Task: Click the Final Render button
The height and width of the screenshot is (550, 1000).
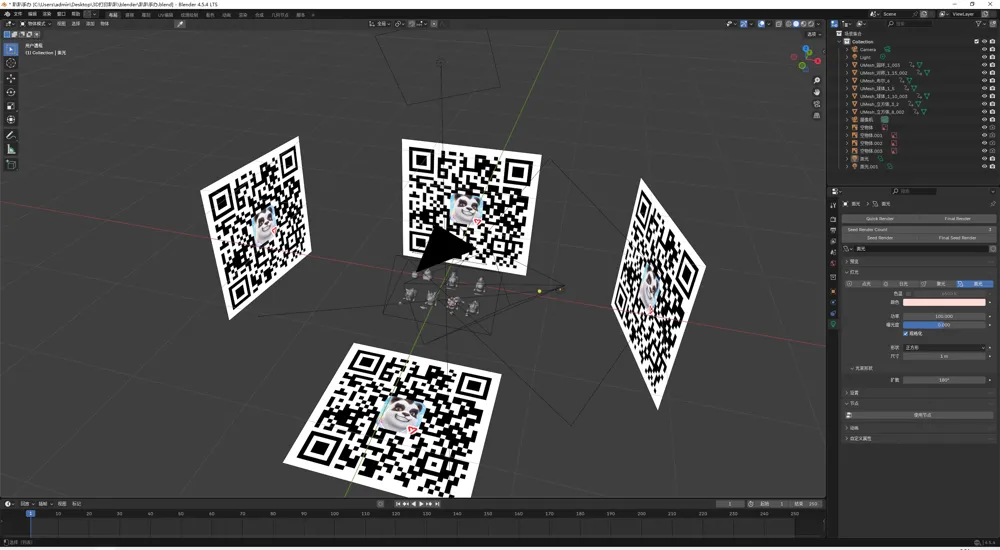Action: (957, 219)
